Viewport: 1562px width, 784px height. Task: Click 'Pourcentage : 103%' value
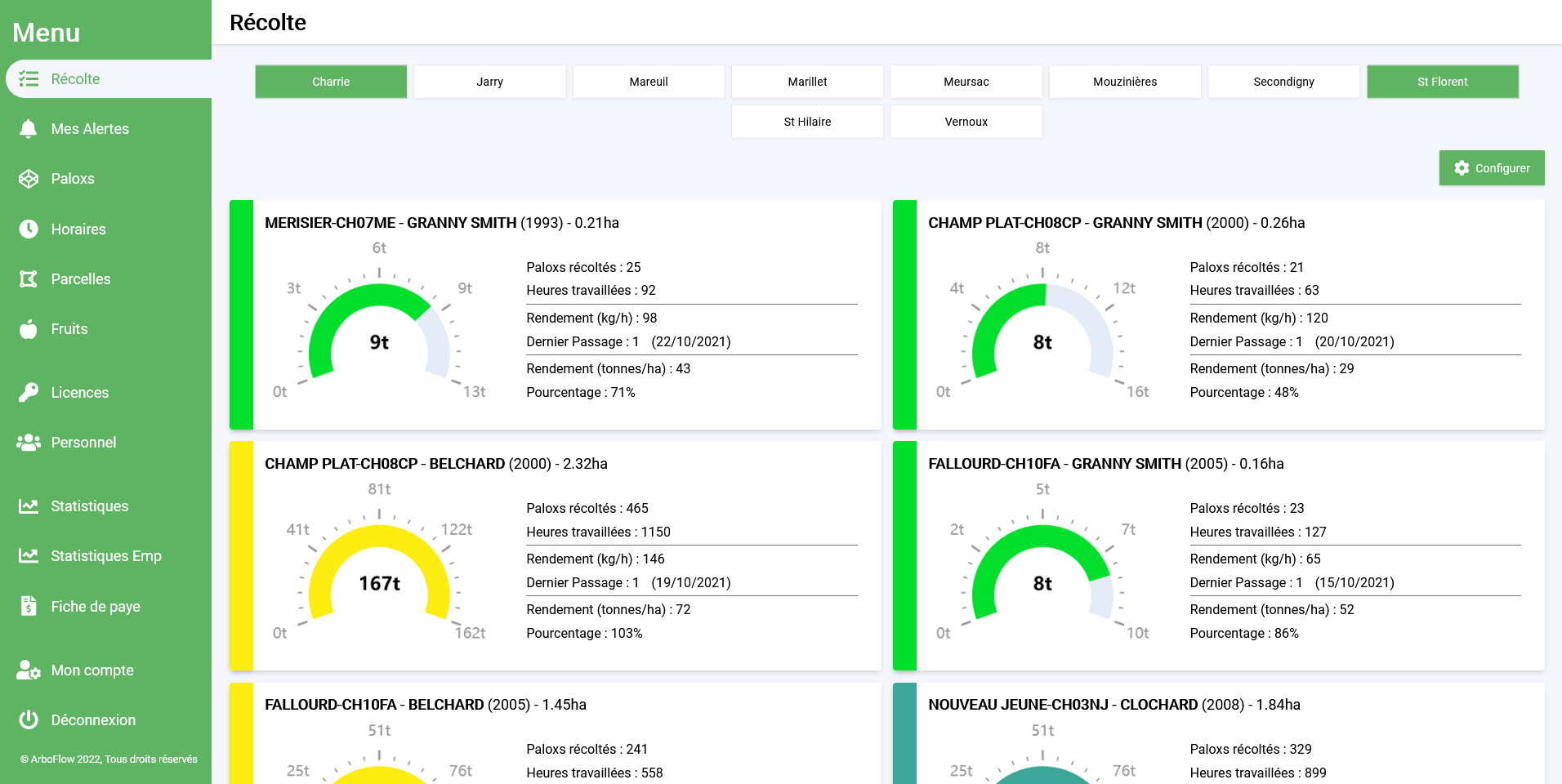[584, 634]
